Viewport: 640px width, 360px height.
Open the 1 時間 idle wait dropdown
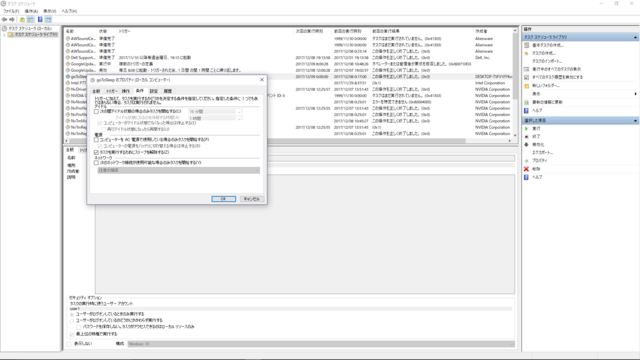pos(215,118)
